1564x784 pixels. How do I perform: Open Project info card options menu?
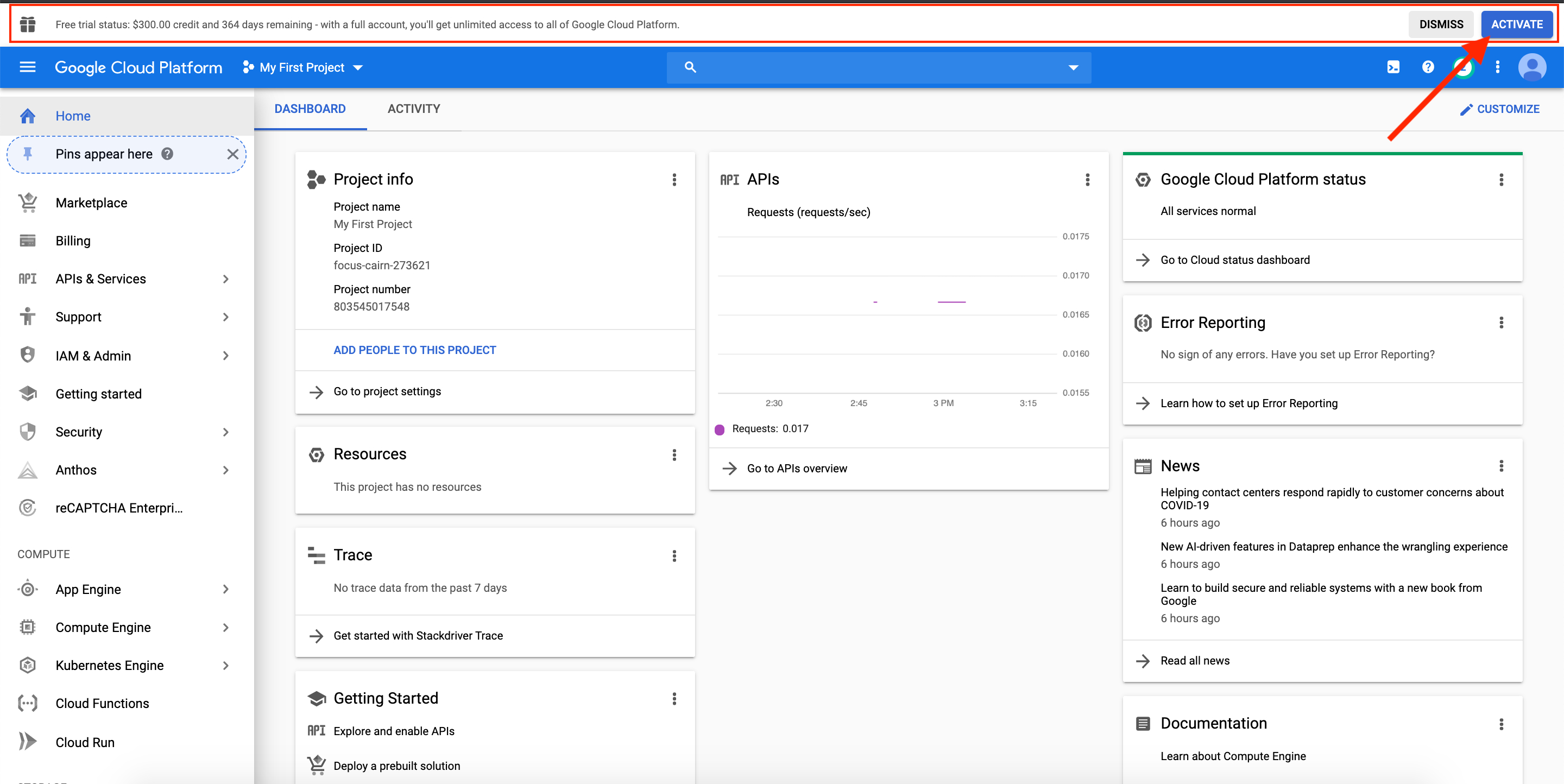click(x=674, y=180)
